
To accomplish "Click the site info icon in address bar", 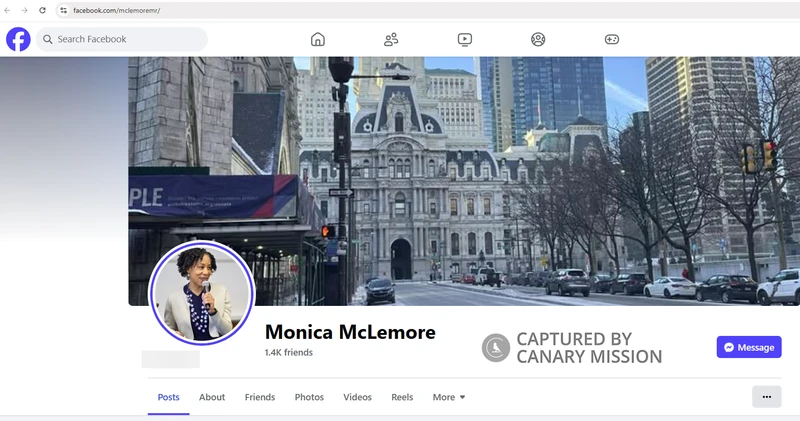I will [63, 10].
